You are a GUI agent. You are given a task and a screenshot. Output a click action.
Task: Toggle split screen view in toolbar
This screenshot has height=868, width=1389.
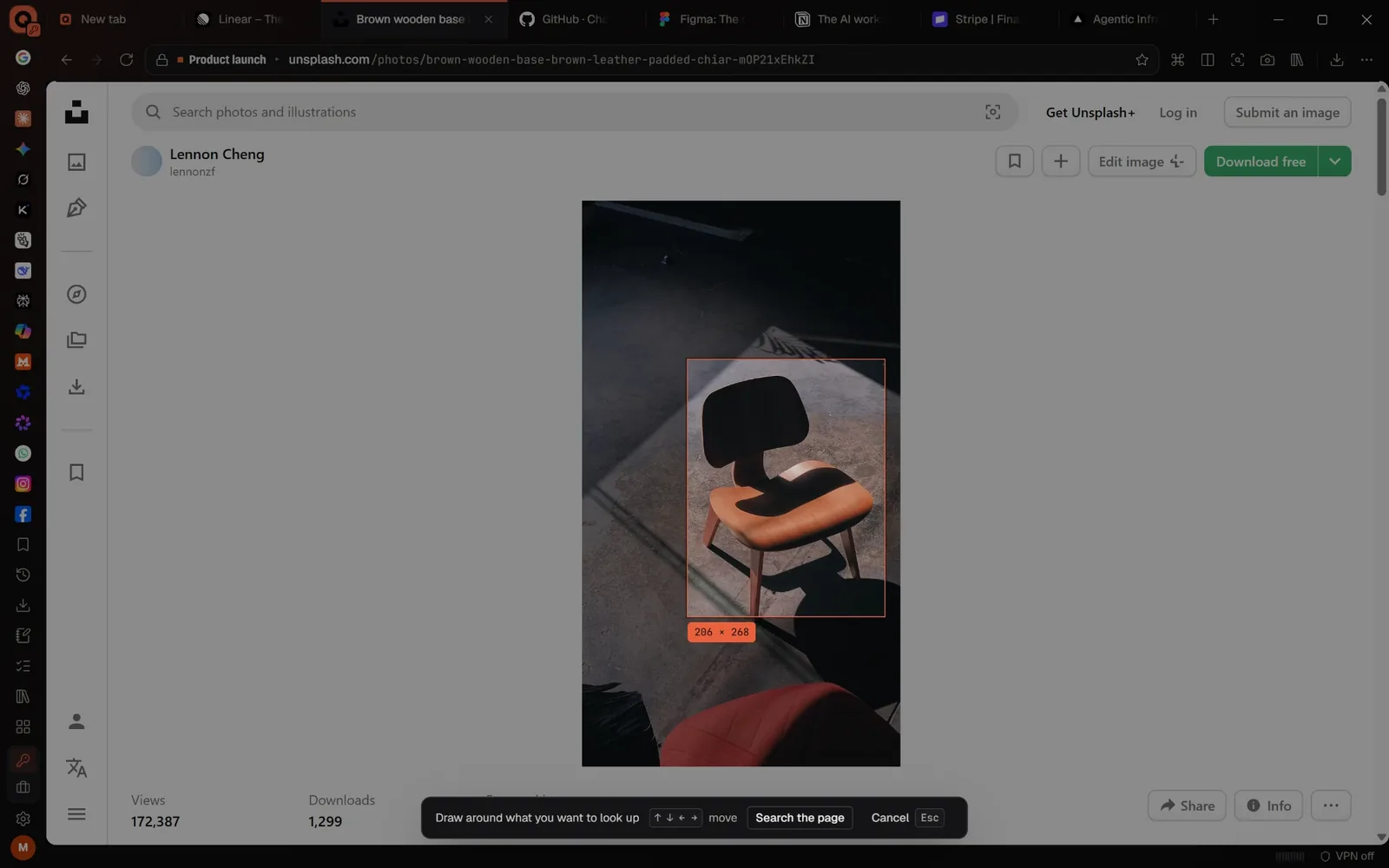pos(1208,60)
